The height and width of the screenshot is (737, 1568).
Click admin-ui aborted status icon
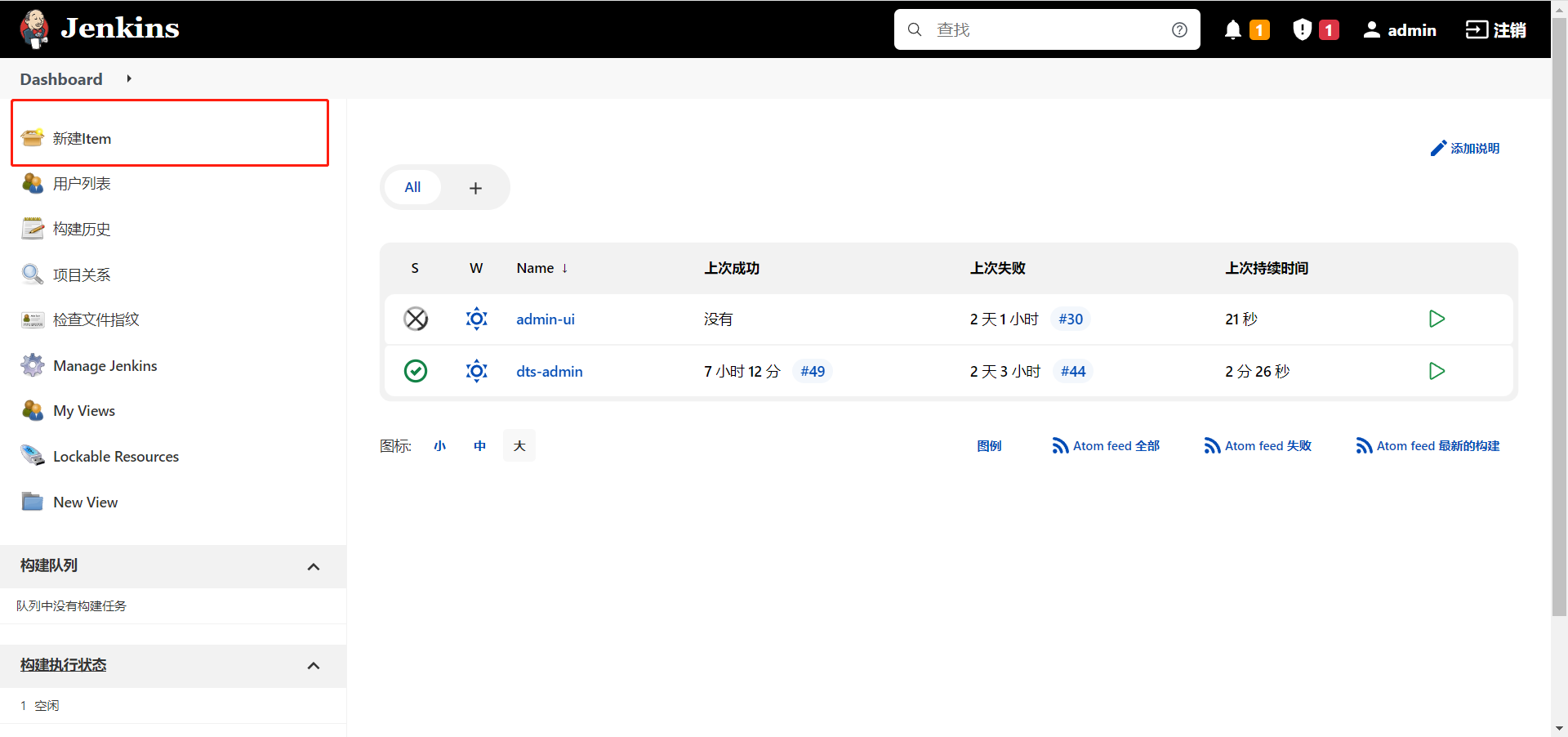tap(416, 319)
